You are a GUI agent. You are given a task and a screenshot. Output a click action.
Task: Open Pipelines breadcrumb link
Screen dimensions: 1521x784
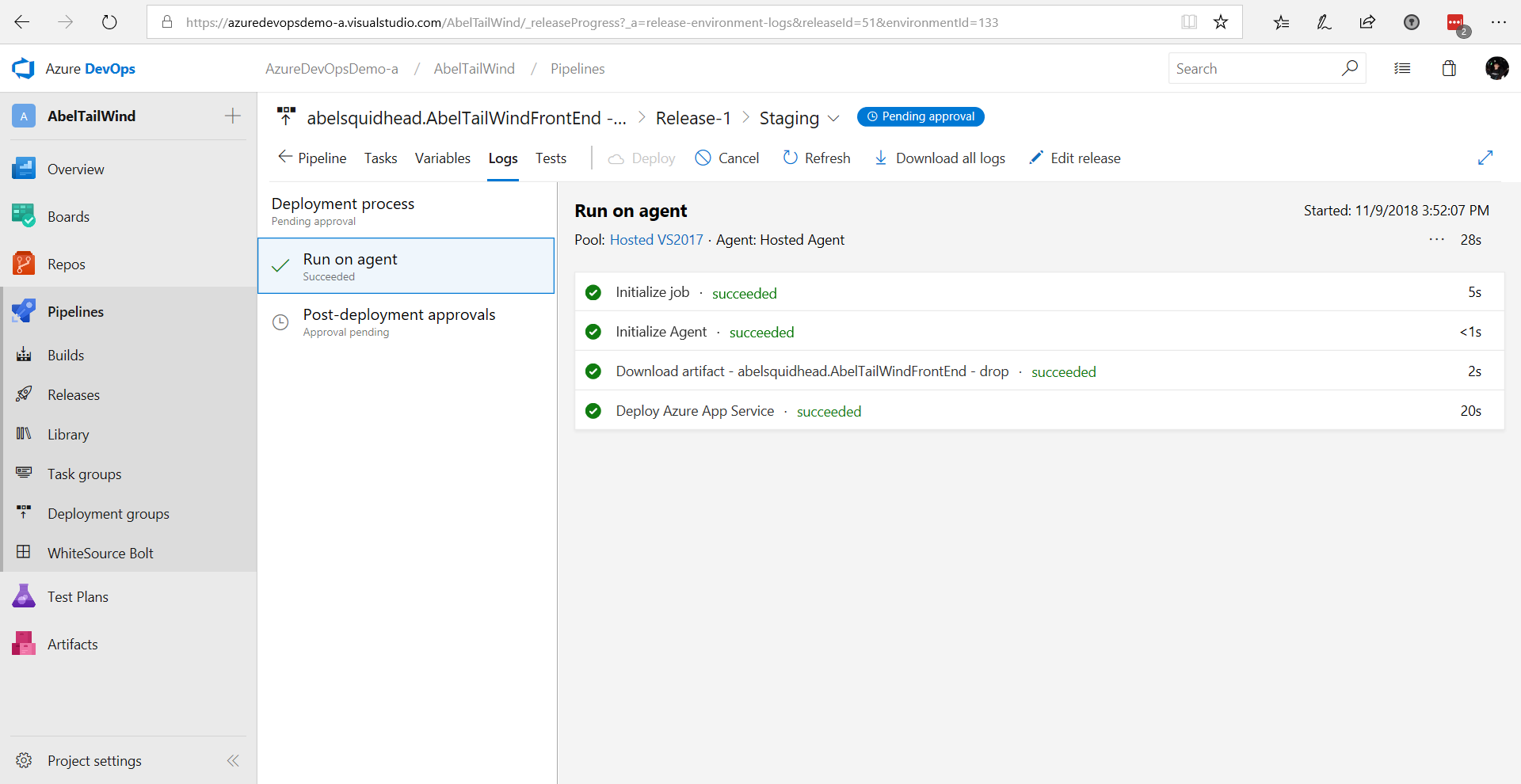pyautogui.click(x=578, y=69)
